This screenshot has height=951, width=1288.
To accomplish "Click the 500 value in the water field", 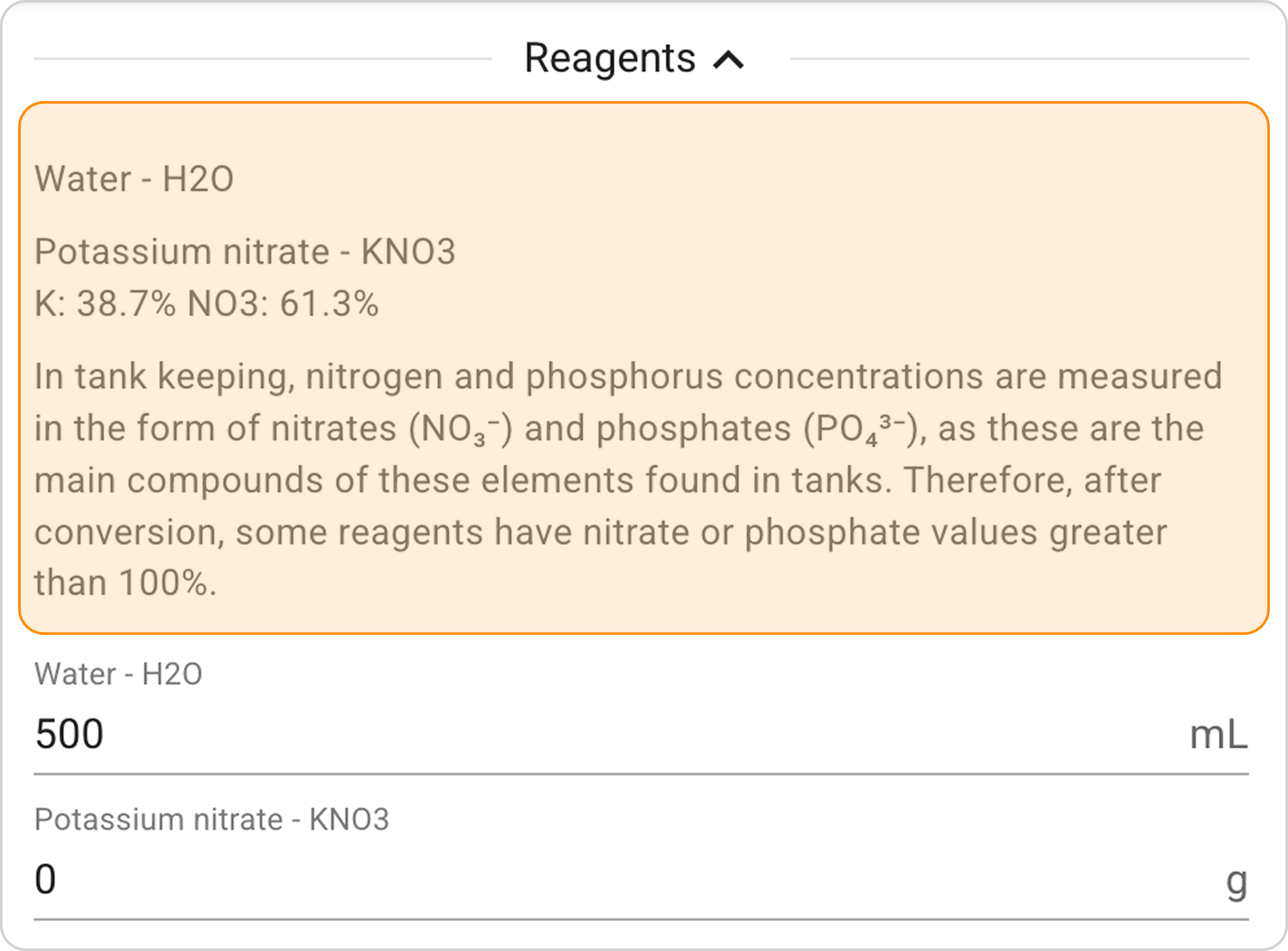I will click(69, 735).
